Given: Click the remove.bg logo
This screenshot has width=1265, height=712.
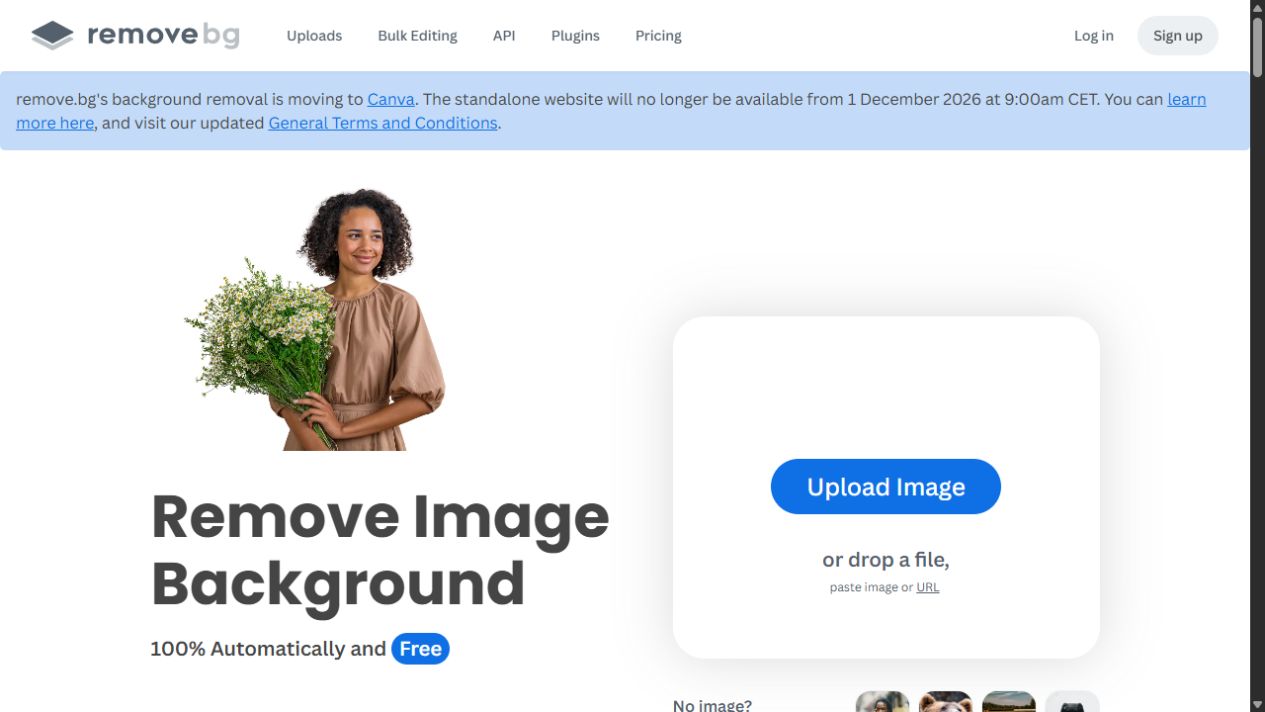Looking at the screenshot, I should (x=135, y=35).
